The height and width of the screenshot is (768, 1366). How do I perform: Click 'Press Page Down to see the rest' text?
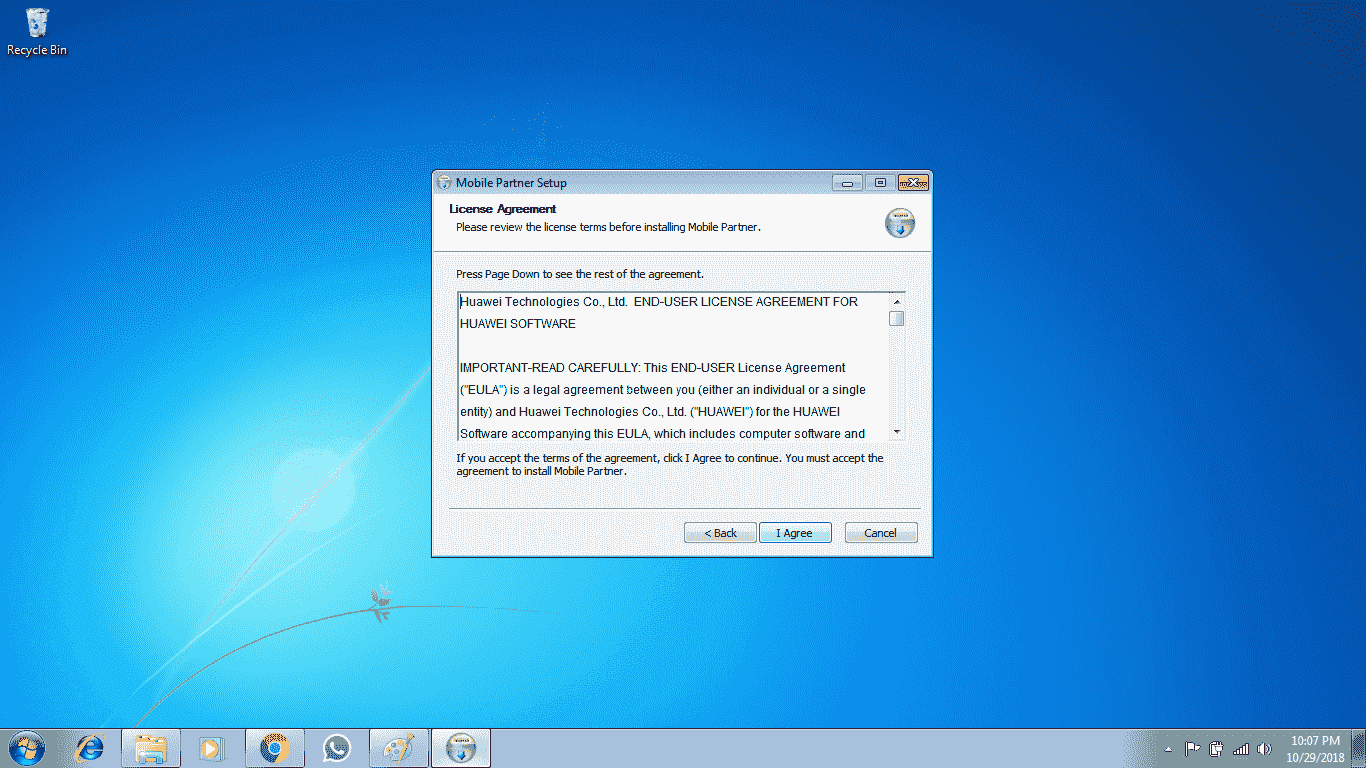click(x=580, y=274)
